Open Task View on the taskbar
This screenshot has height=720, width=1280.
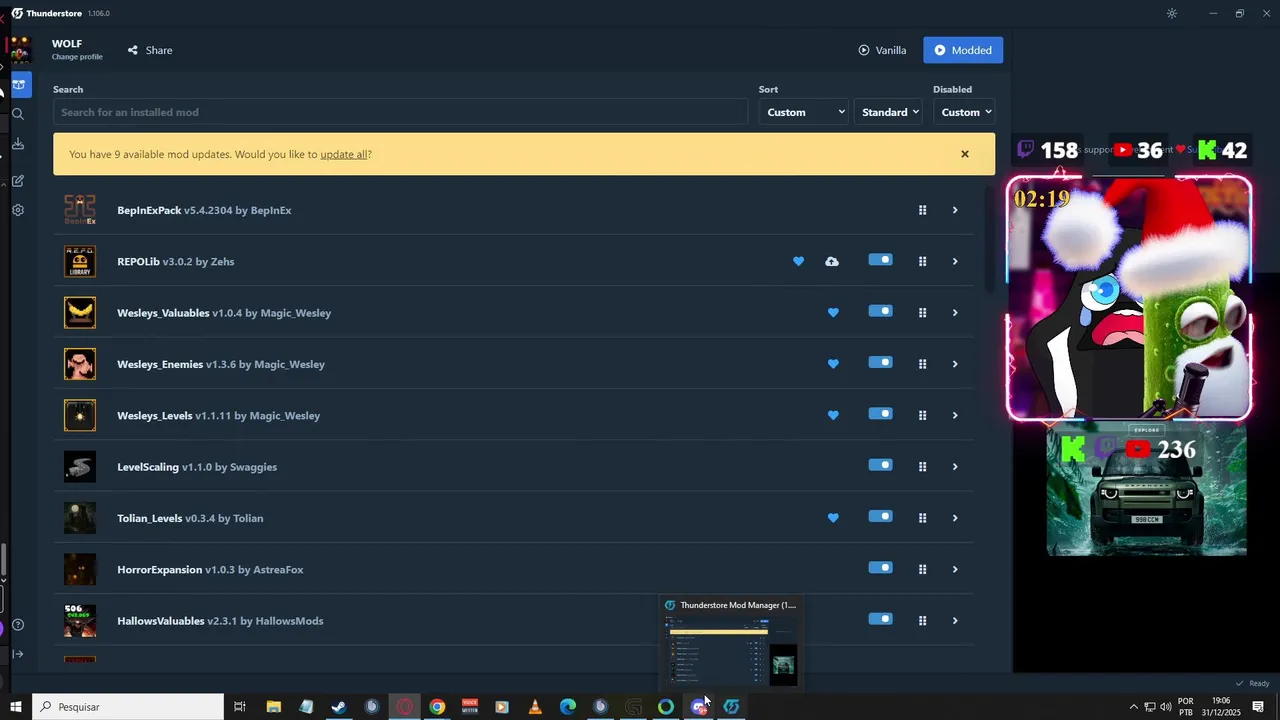click(240, 707)
